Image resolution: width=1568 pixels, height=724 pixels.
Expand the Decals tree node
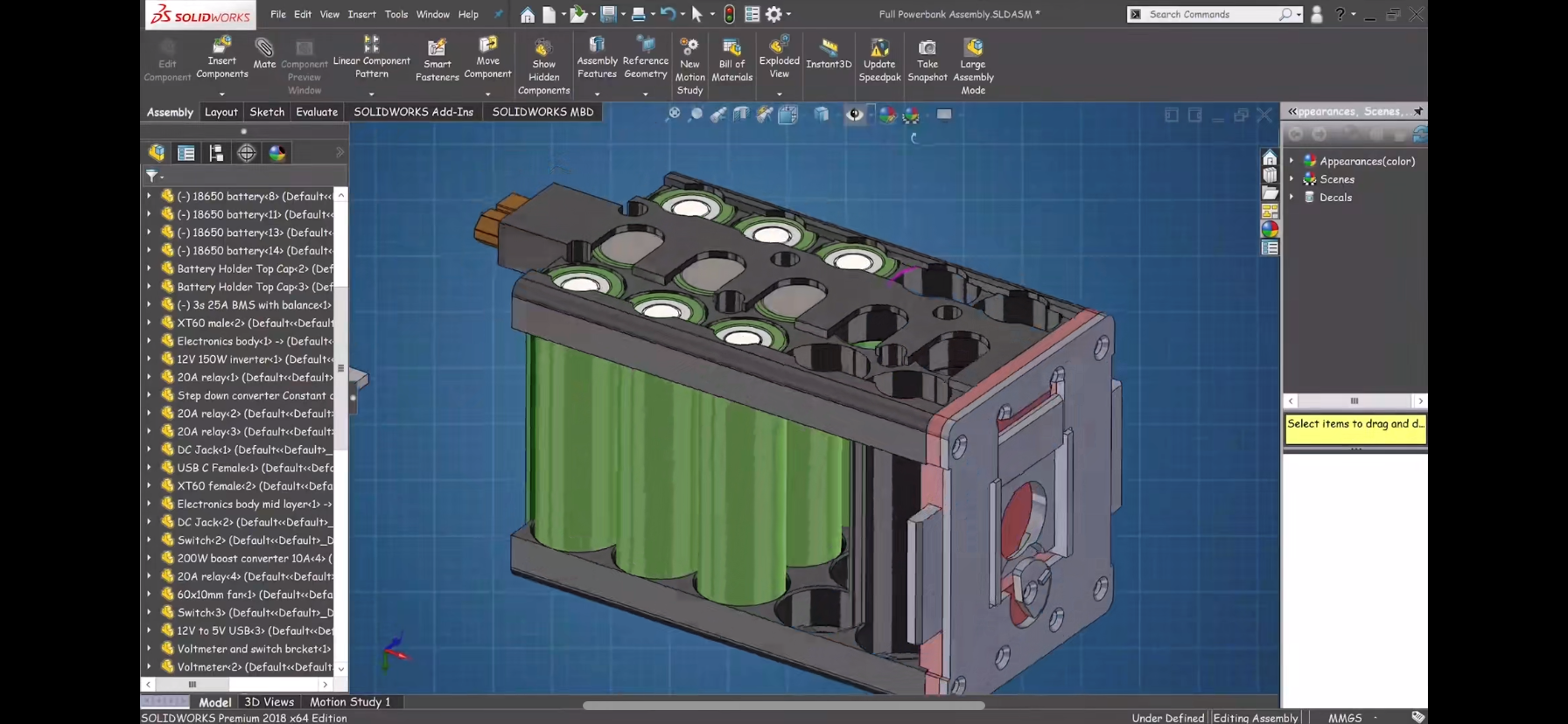point(1291,198)
